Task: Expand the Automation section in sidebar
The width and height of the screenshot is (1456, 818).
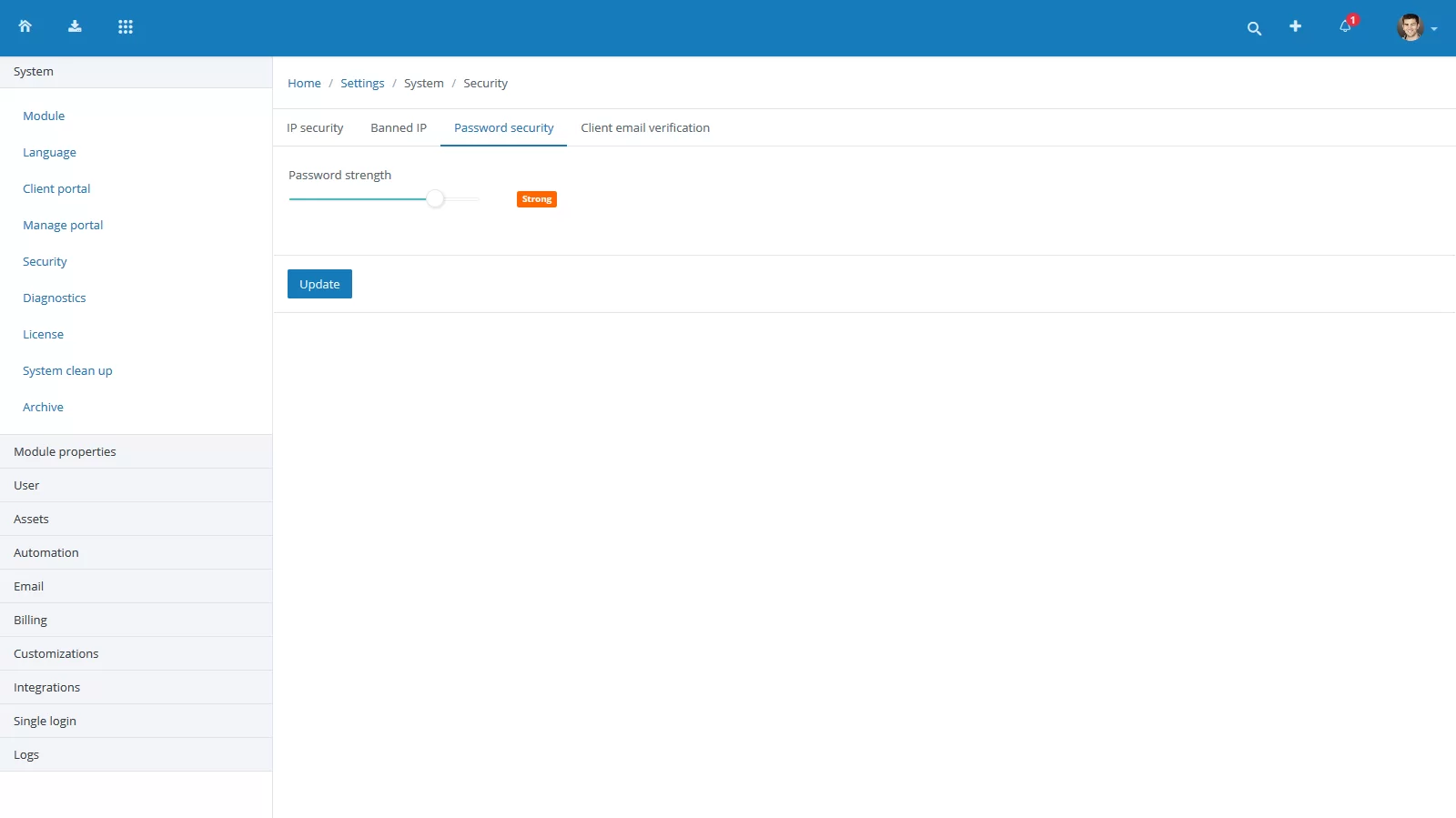Action: point(46,552)
